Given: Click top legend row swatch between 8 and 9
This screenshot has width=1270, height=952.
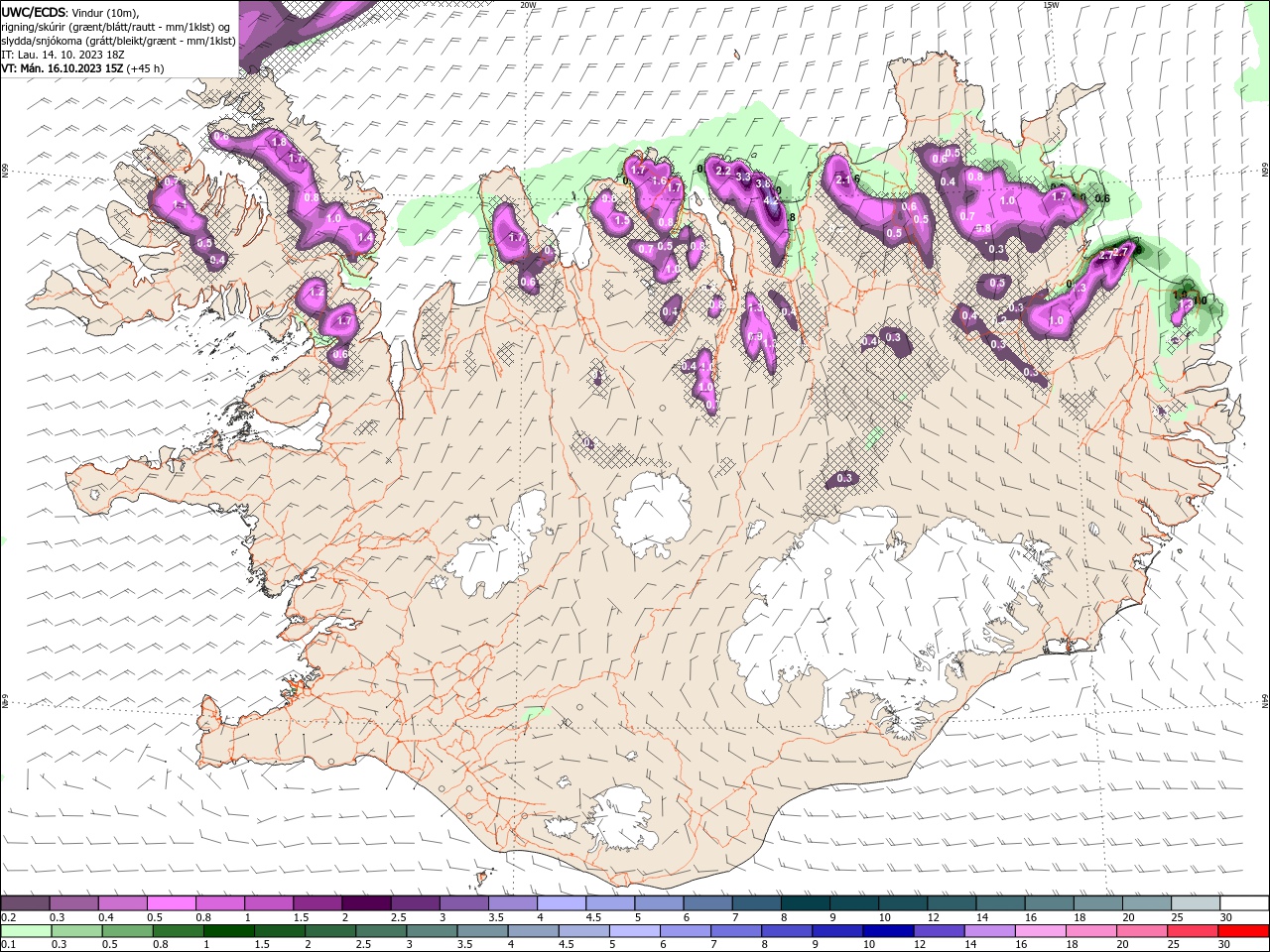Looking at the screenshot, I should (805, 903).
